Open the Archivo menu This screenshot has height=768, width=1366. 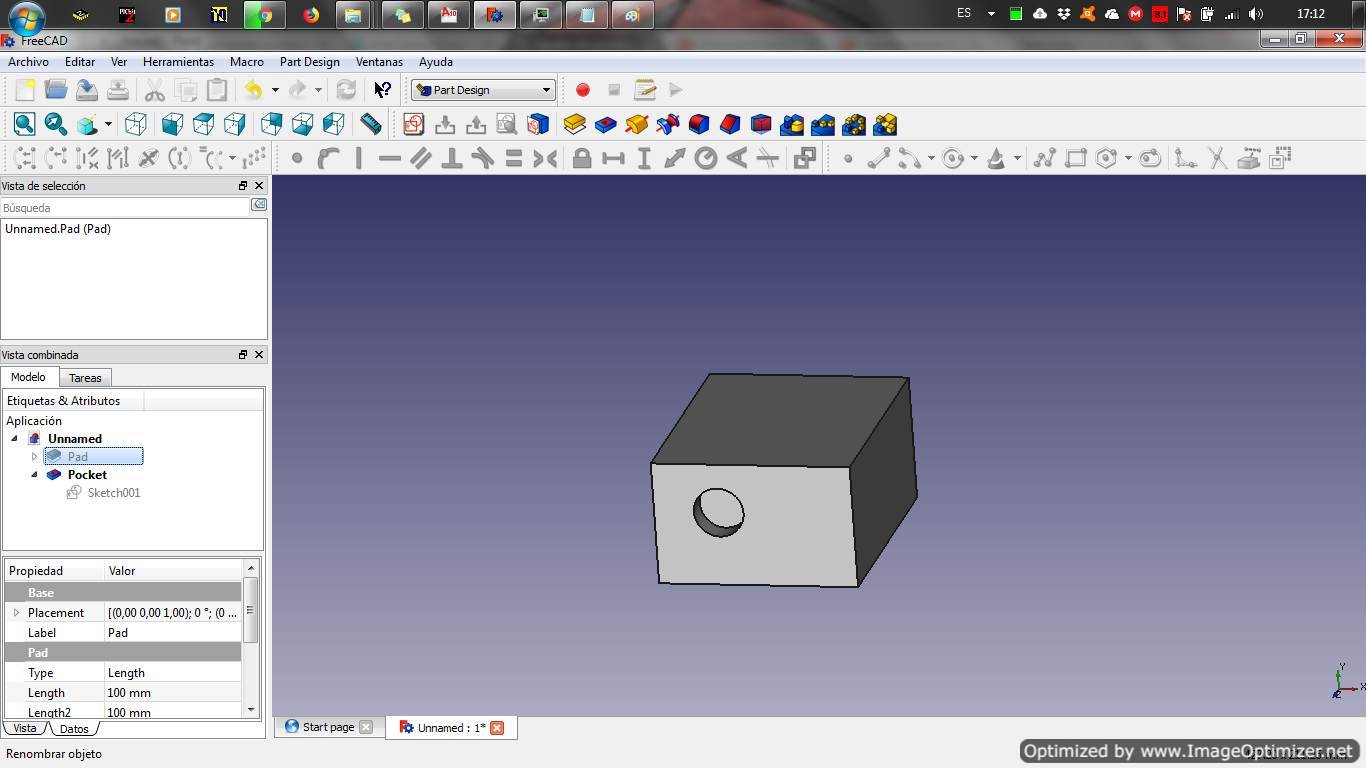pos(28,62)
